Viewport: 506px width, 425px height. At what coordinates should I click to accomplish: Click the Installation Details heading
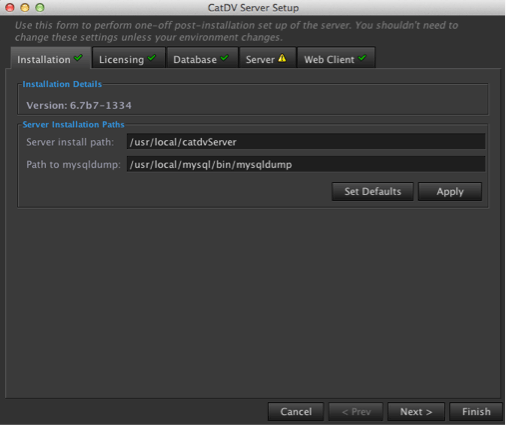[x=62, y=84]
